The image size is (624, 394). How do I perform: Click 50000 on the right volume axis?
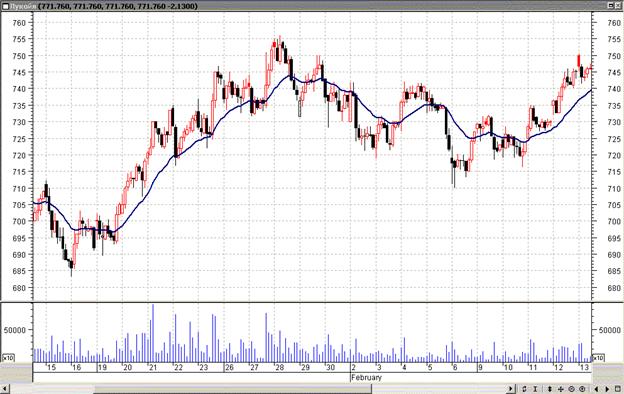(610, 330)
